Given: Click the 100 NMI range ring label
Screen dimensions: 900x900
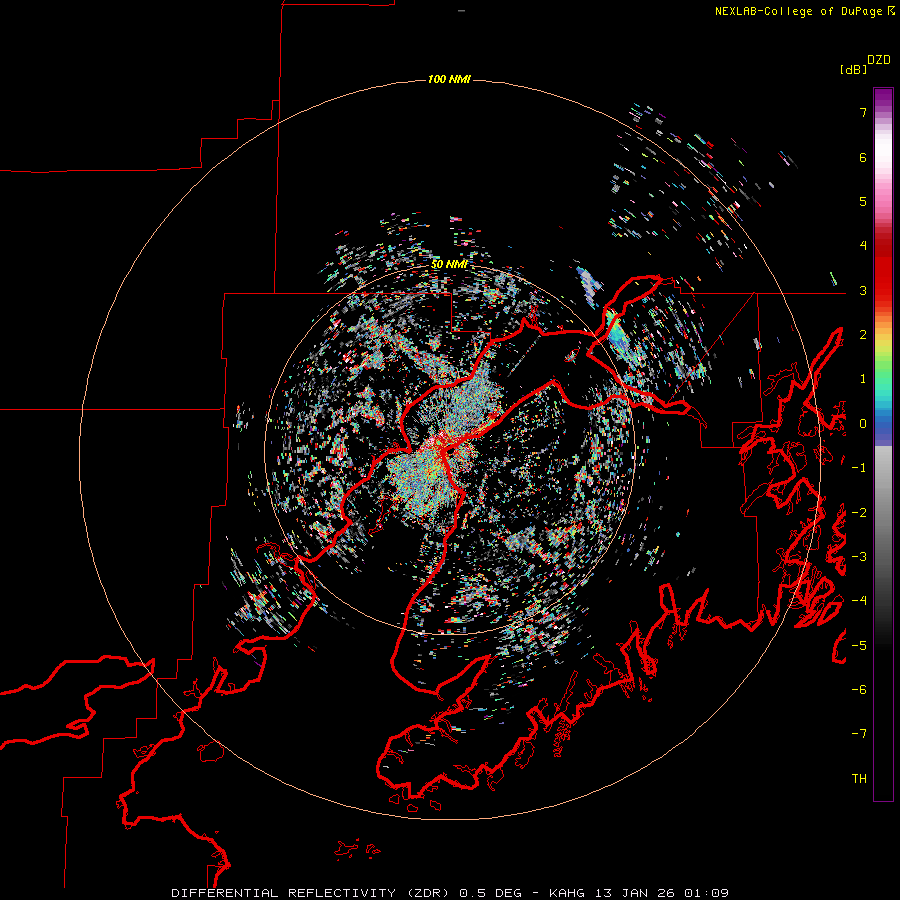Looking at the screenshot, I should [x=449, y=79].
